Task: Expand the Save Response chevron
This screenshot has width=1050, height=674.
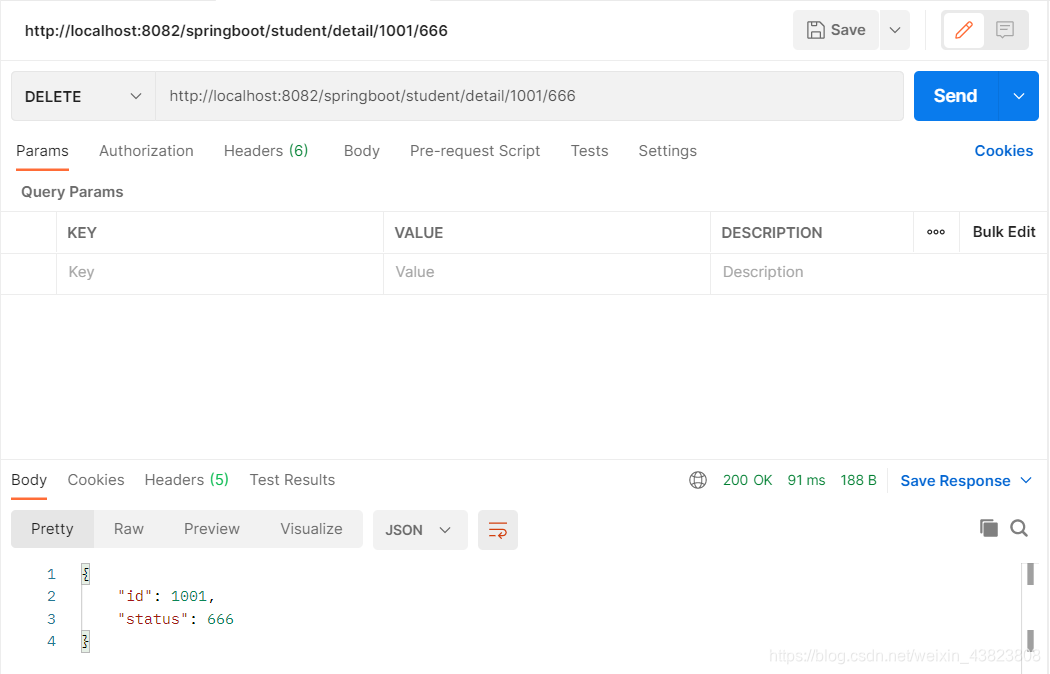Action: [1026, 481]
